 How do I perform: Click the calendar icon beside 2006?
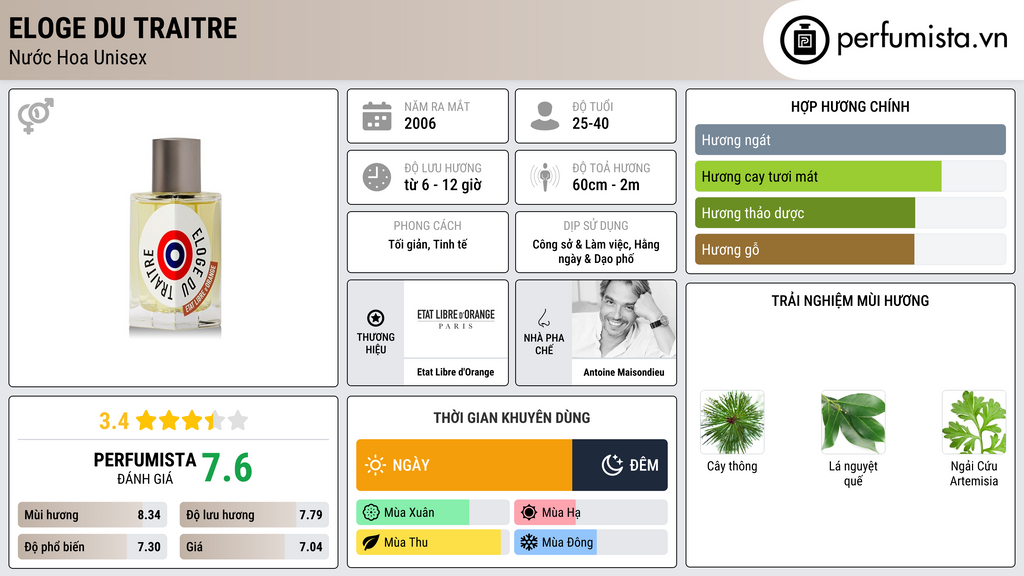pos(377,116)
